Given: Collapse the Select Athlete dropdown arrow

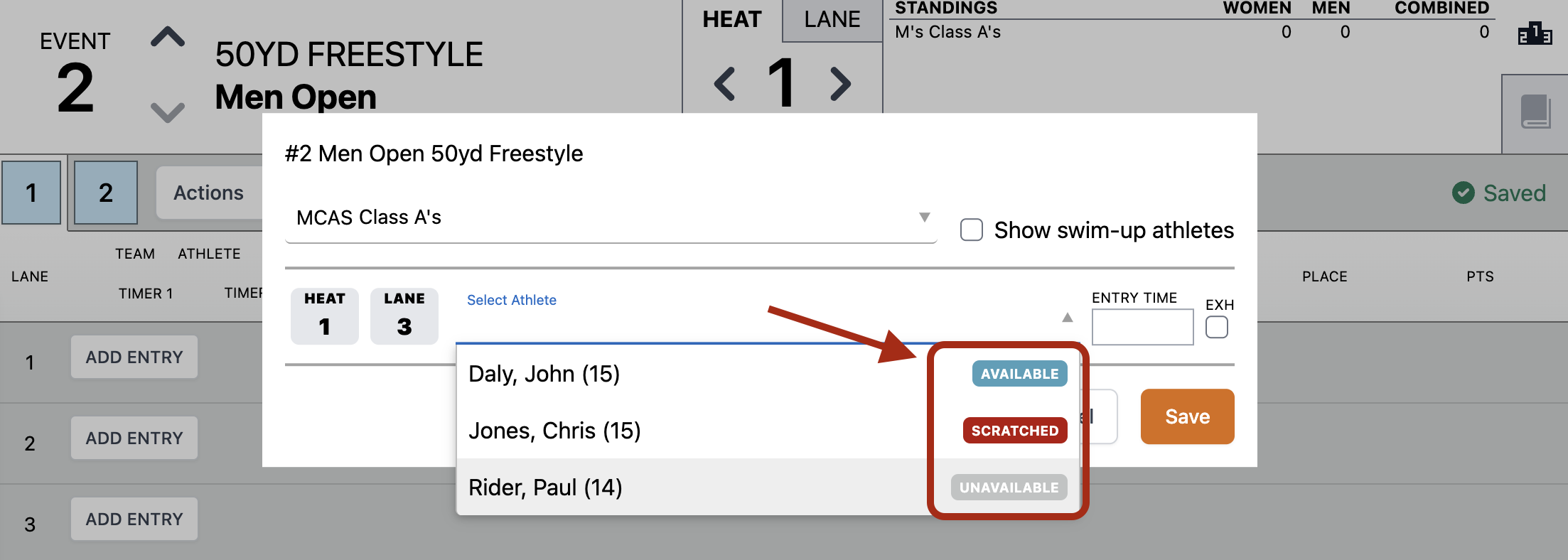Looking at the screenshot, I should pos(1067,318).
